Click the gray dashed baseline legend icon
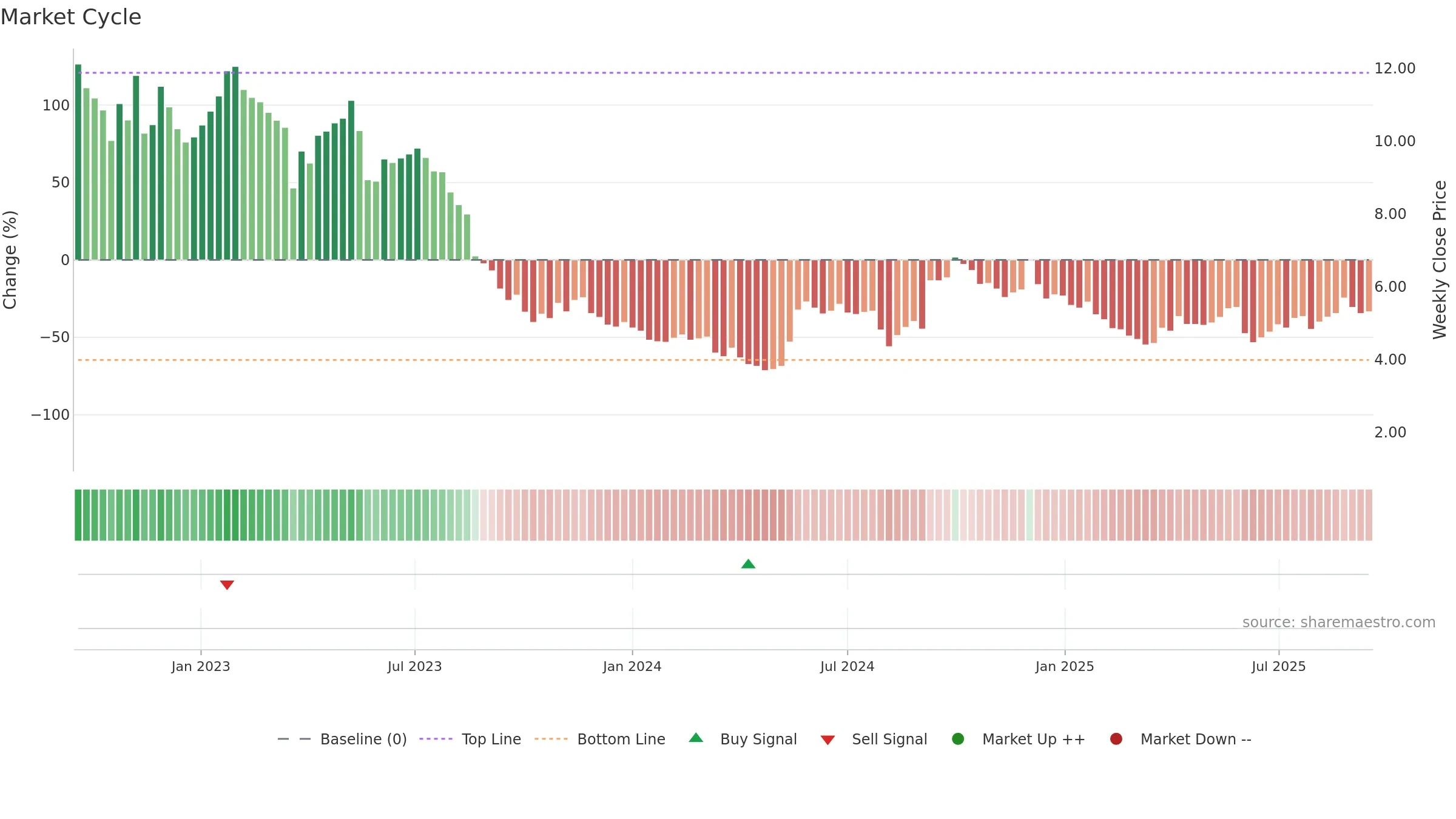Viewport: 1456px width, 819px height. tap(294, 739)
